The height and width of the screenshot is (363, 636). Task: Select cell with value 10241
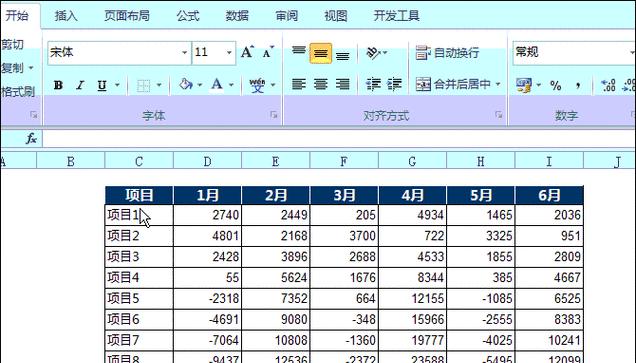click(x=549, y=340)
